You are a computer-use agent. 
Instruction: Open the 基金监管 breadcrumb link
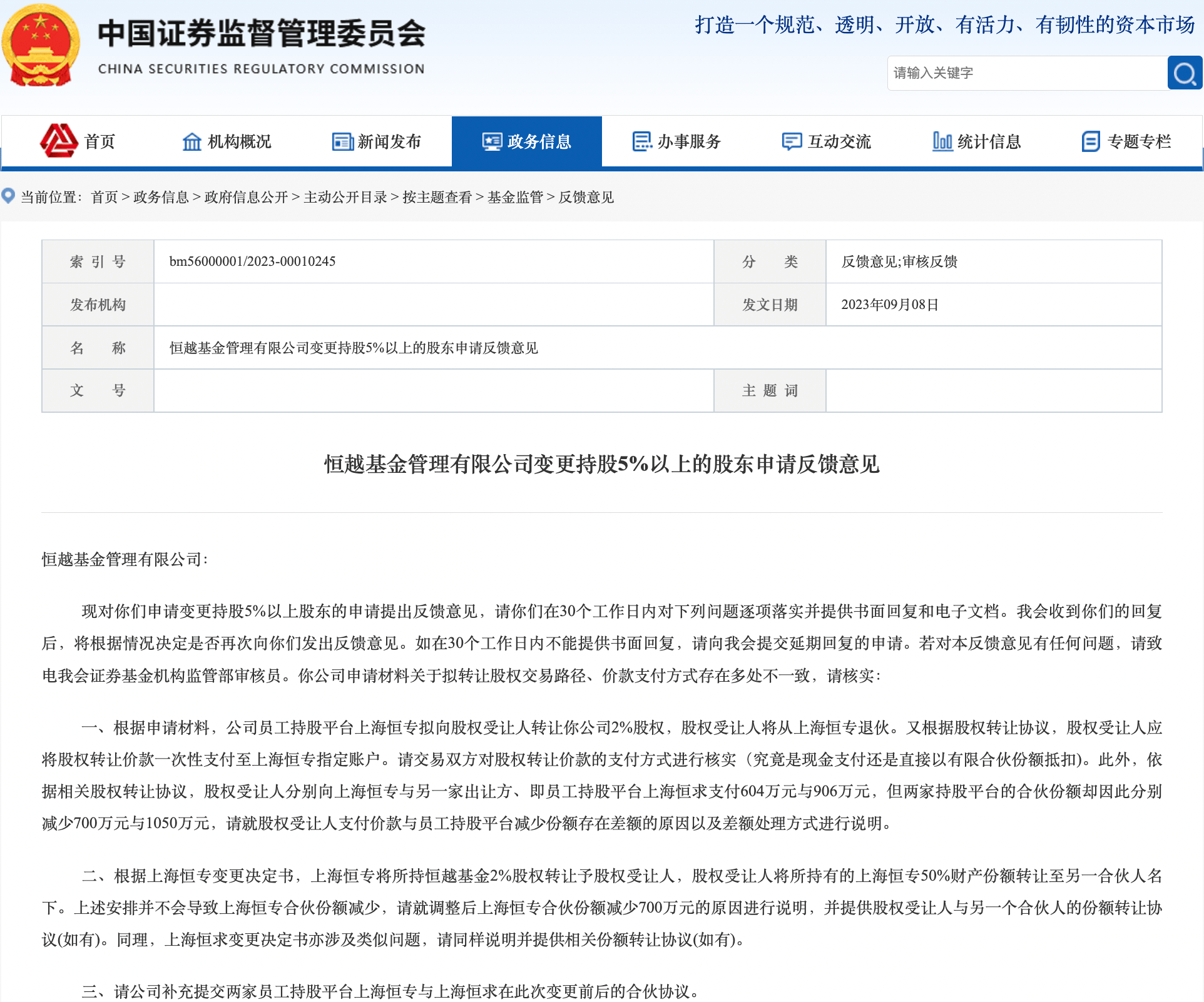(x=515, y=198)
